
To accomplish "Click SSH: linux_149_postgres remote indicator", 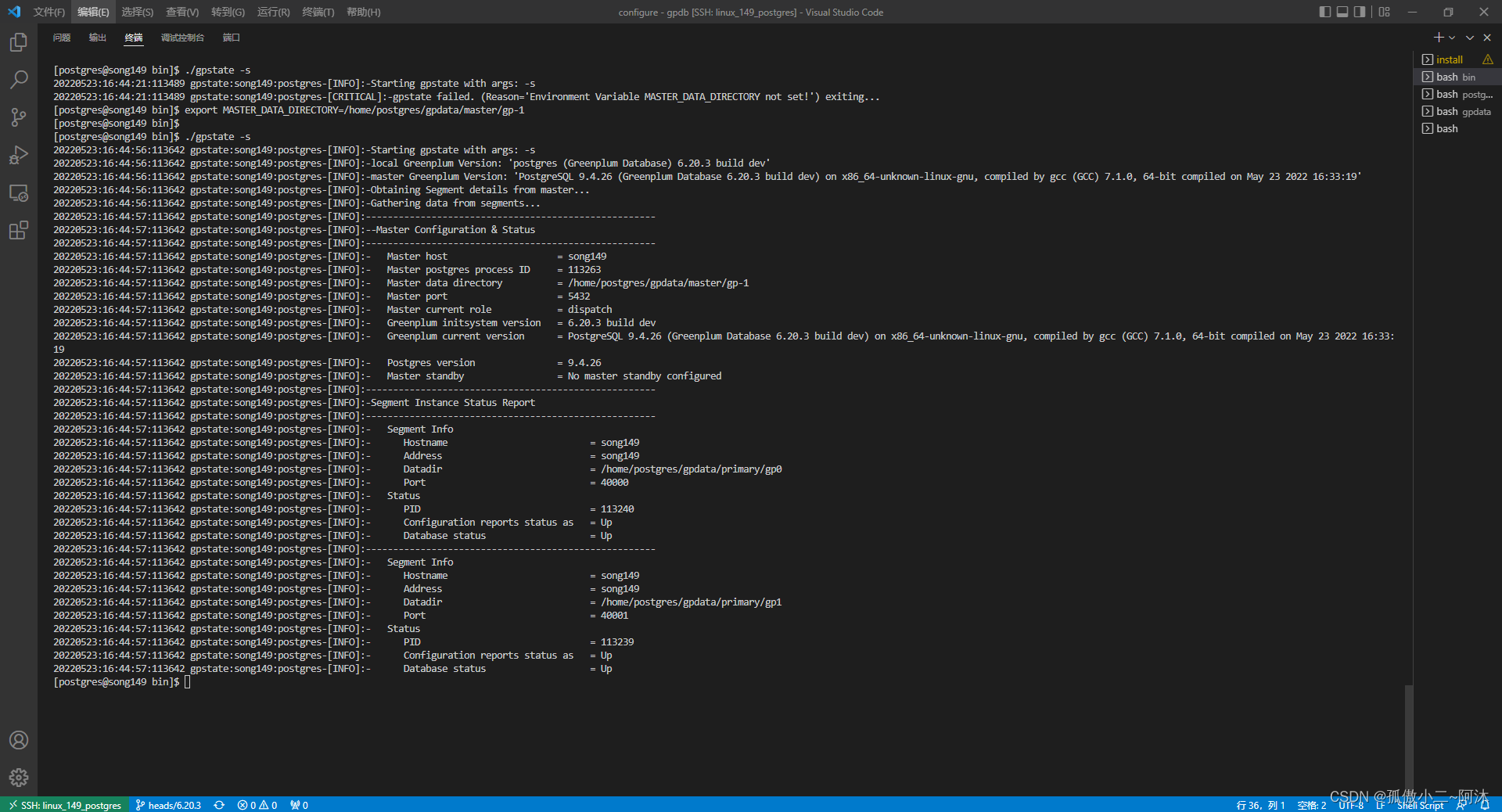I will [x=65, y=805].
